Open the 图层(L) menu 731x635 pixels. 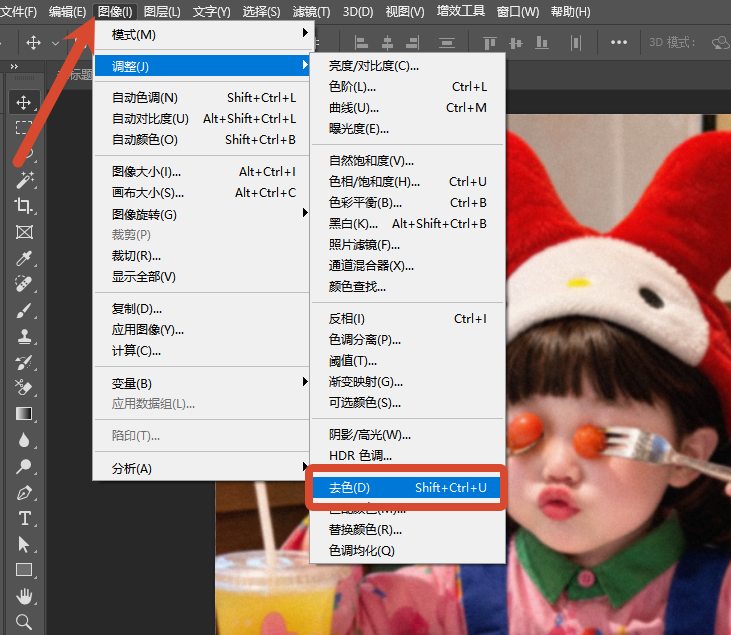point(162,11)
